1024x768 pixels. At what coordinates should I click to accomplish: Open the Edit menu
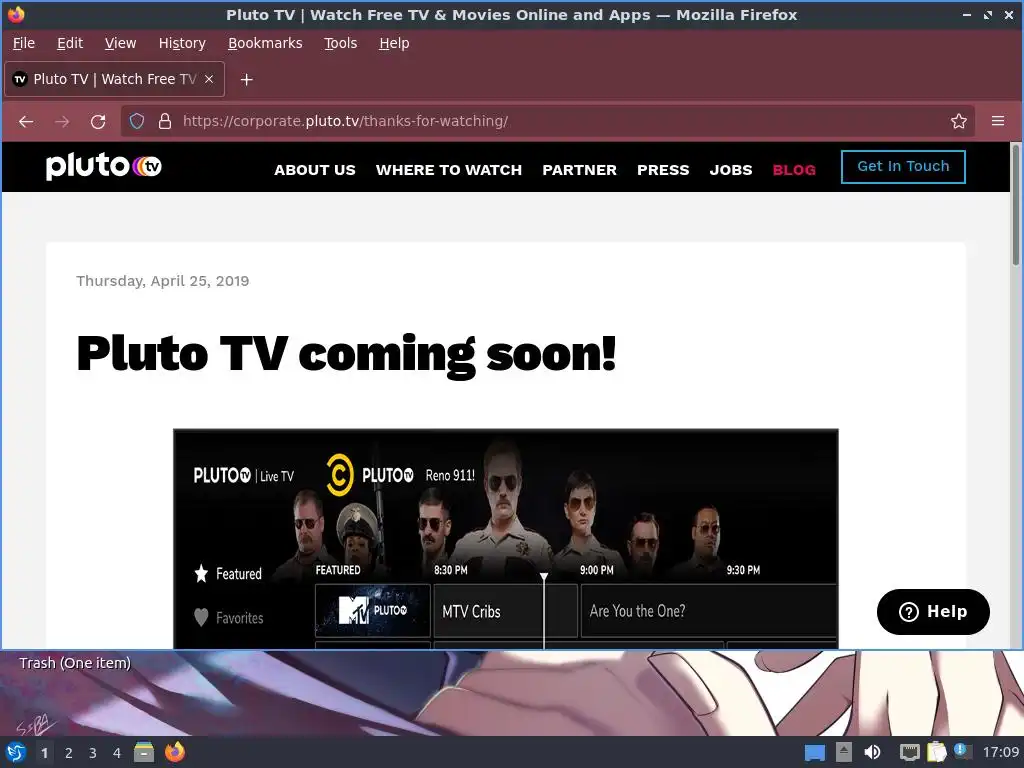pos(70,43)
